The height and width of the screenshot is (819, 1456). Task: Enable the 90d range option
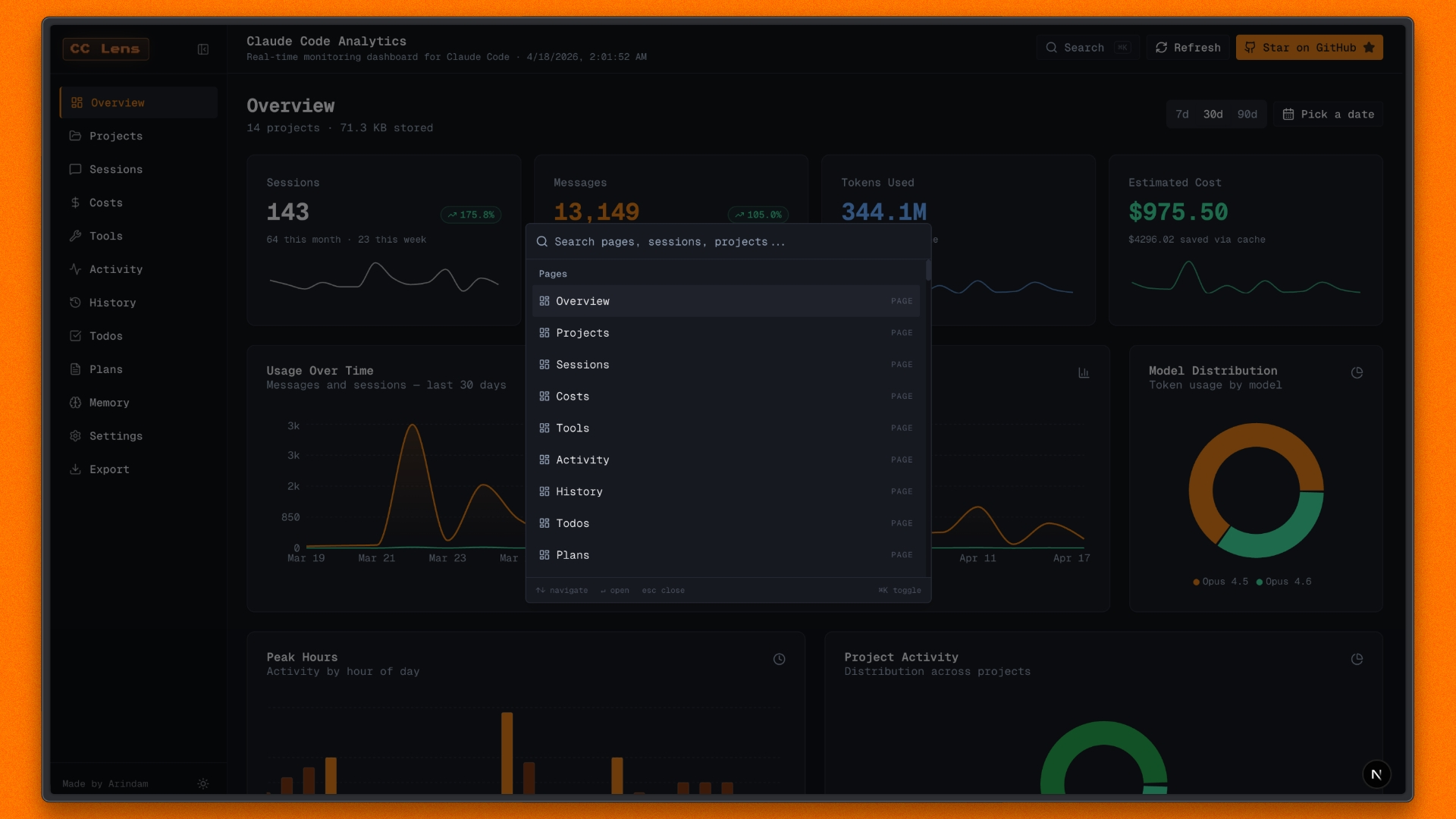click(x=1247, y=114)
